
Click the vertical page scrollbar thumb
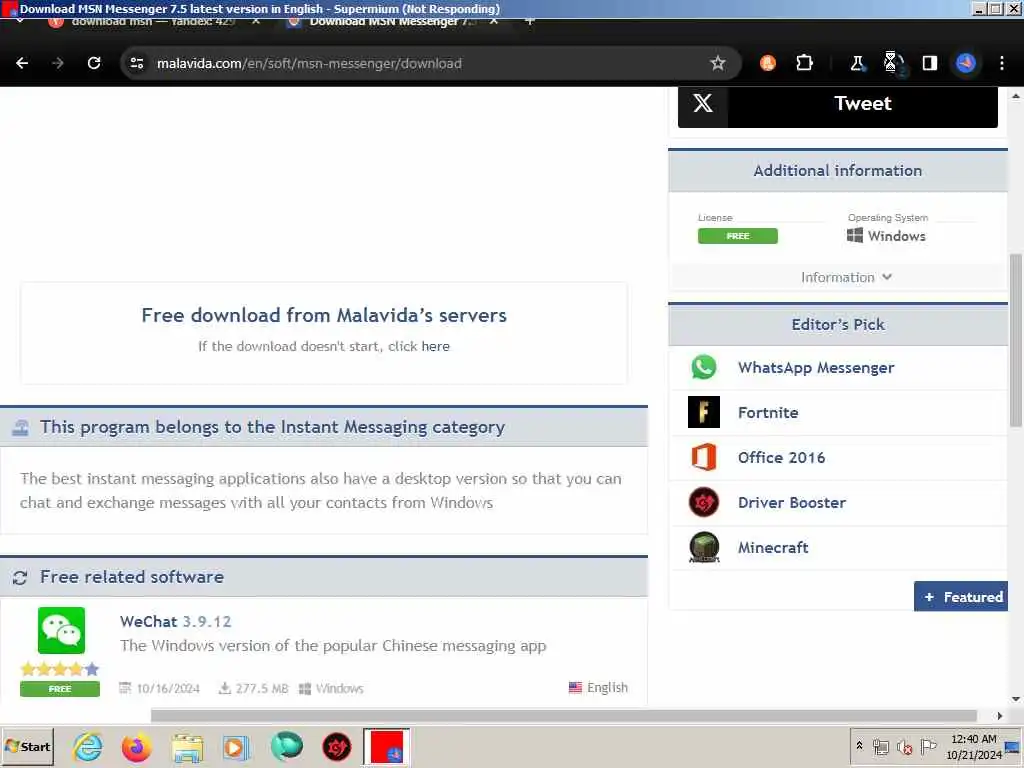1016,340
